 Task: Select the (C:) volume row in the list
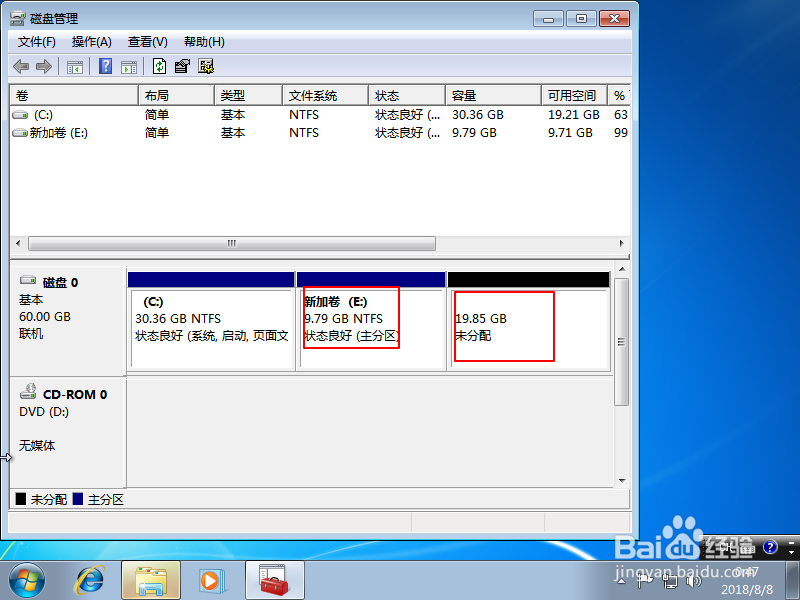(320, 115)
